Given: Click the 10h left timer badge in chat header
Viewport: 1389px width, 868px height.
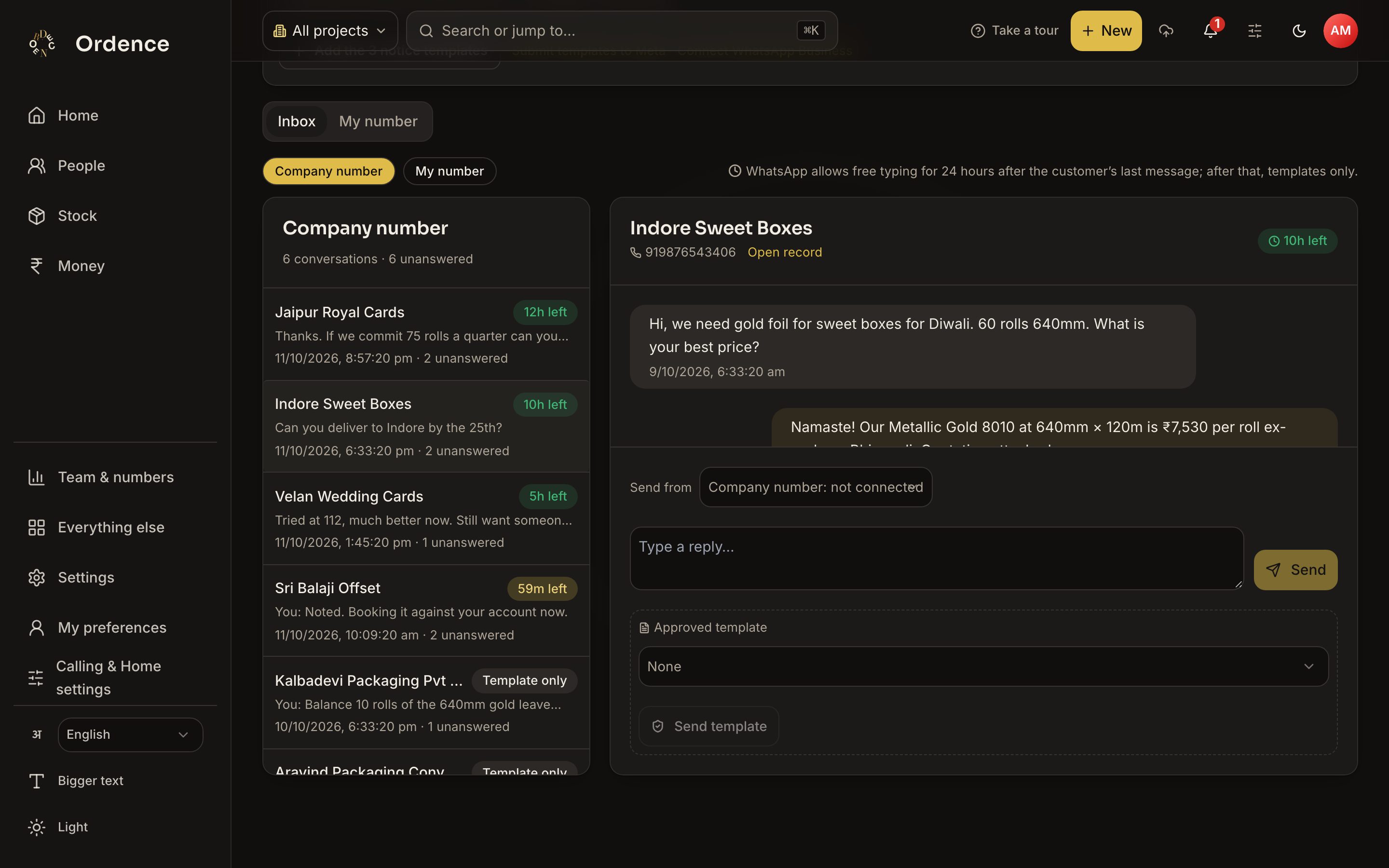Looking at the screenshot, I should (1297, 241).
